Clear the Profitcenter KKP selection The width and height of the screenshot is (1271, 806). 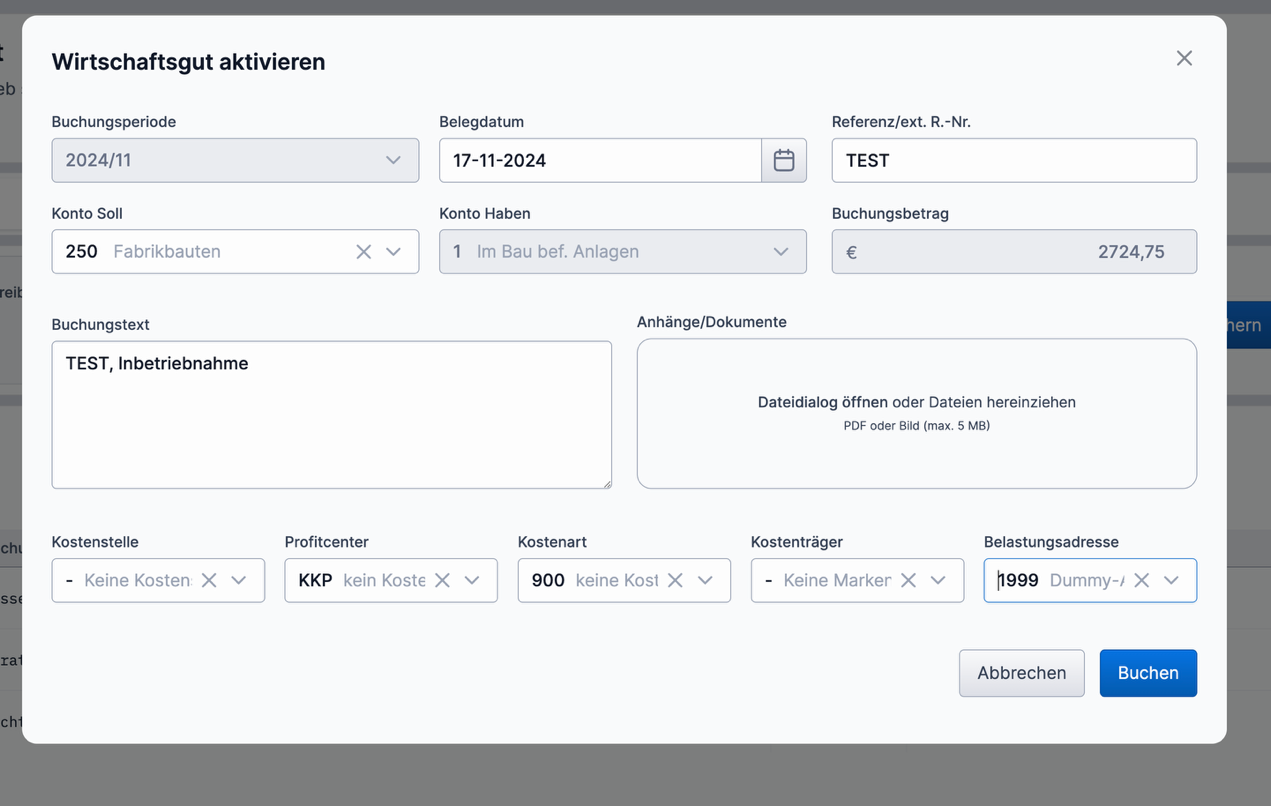442,580
